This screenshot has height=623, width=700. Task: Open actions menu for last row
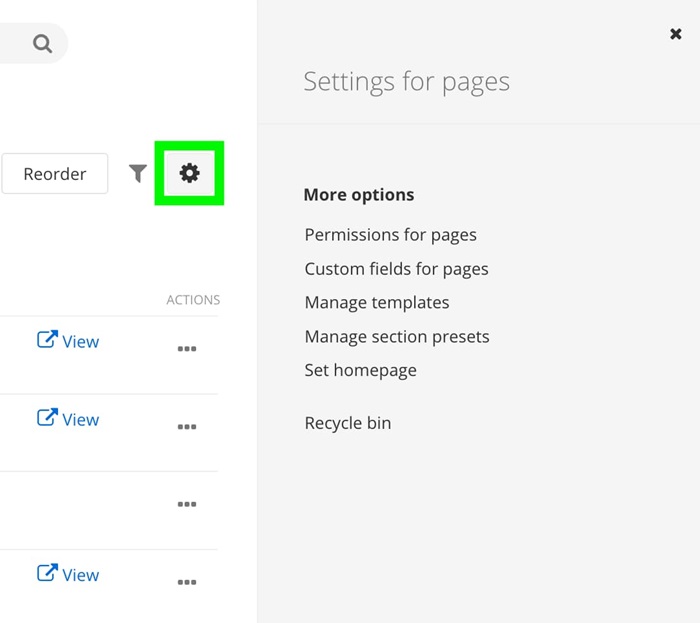click(187, 582)
